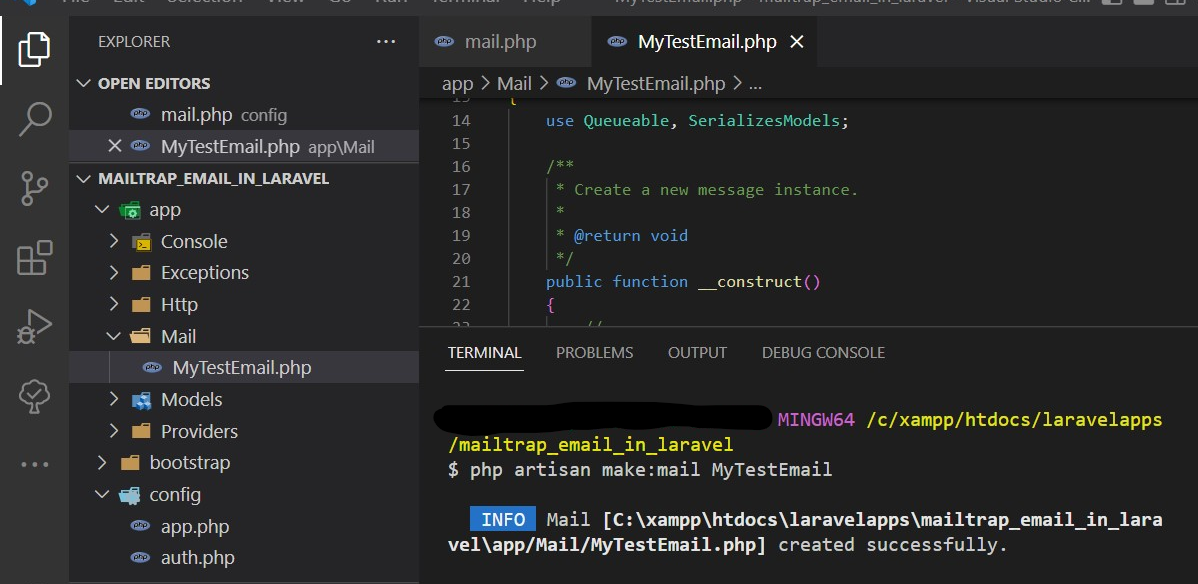This screenshot has width=1198, height=584.
Task: Click the Mail breadcrumb above the editor
Action: [513, 83]
